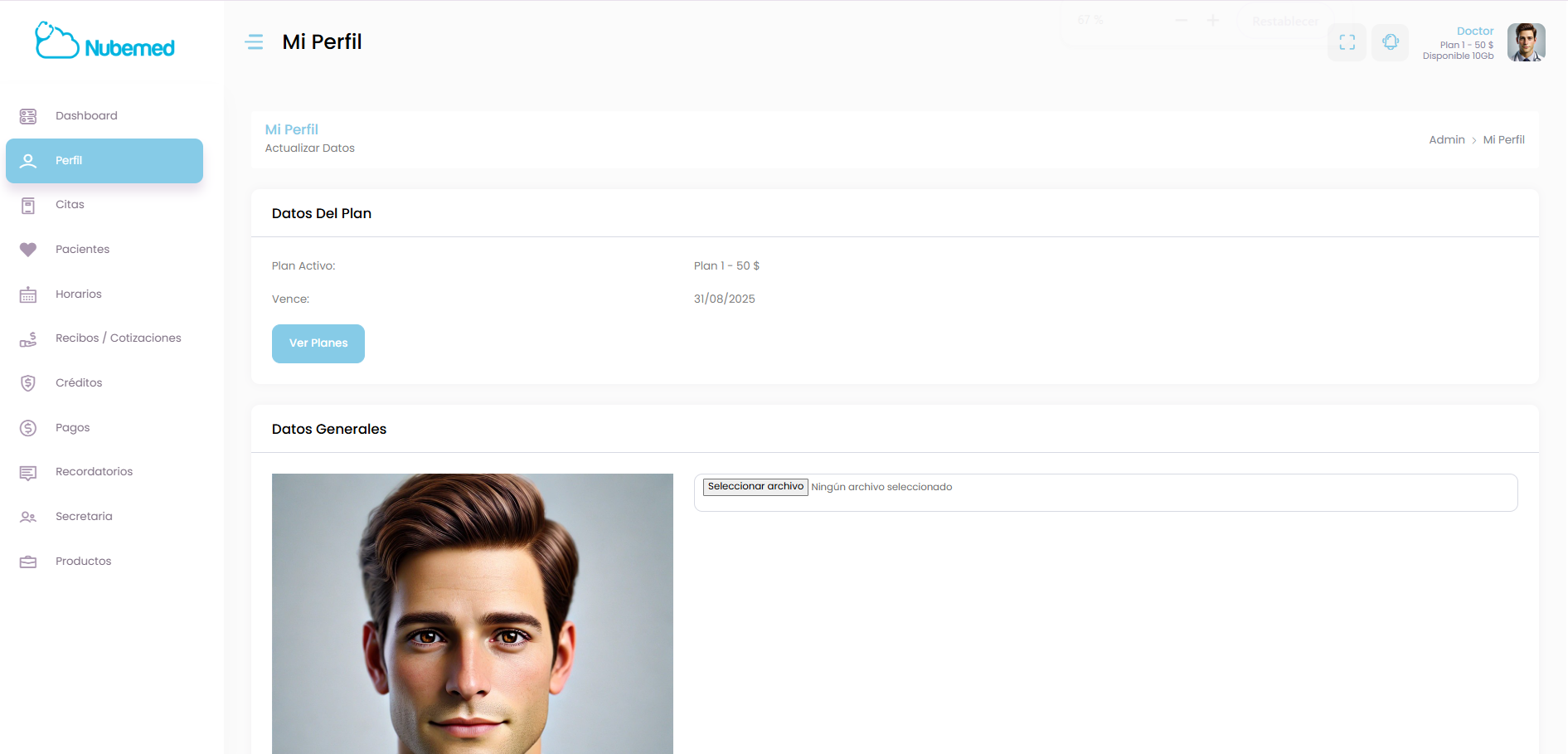
Task: Go to the Recordatorios menu item
Action: [94, 472]
